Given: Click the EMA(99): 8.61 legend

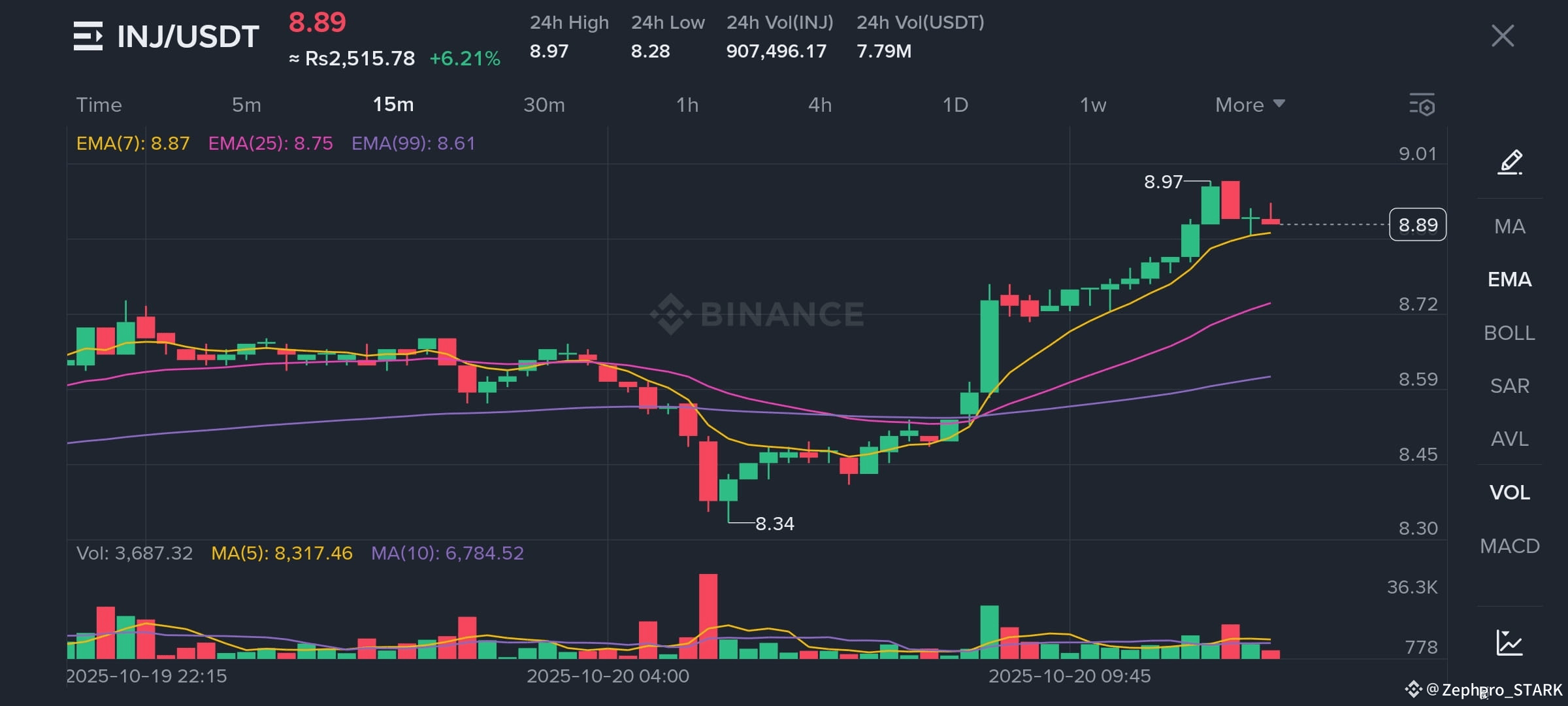Looking at the screenshot, I should point(414,143).
